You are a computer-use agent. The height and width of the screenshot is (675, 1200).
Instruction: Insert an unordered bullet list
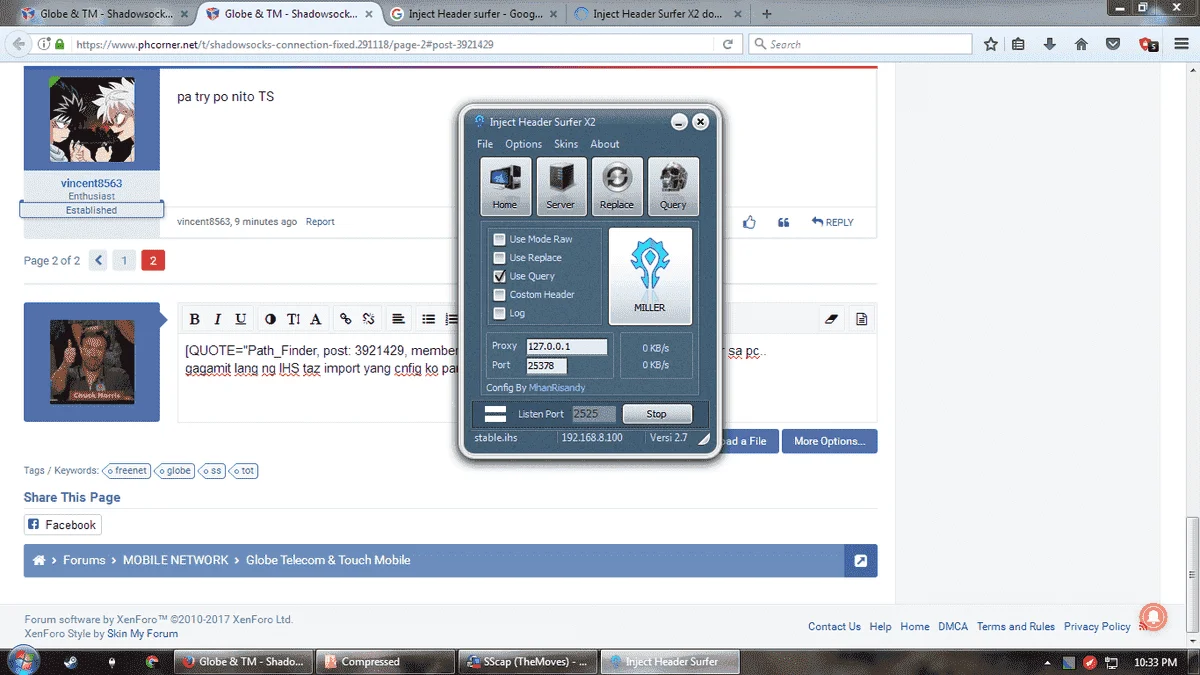(x=428, y=319)
